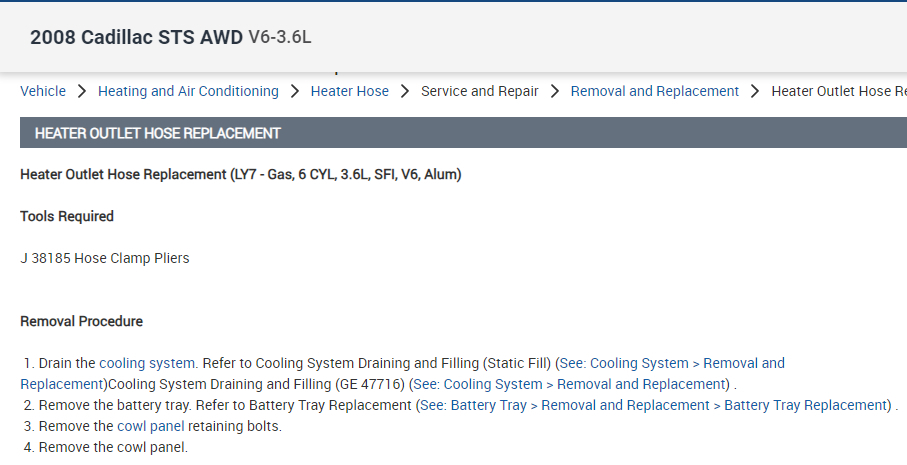This screenshot has width=907, height=465.
Task: Click the chevron right after Vehicle
Action: pyautogui.click(x=82, y=91)
